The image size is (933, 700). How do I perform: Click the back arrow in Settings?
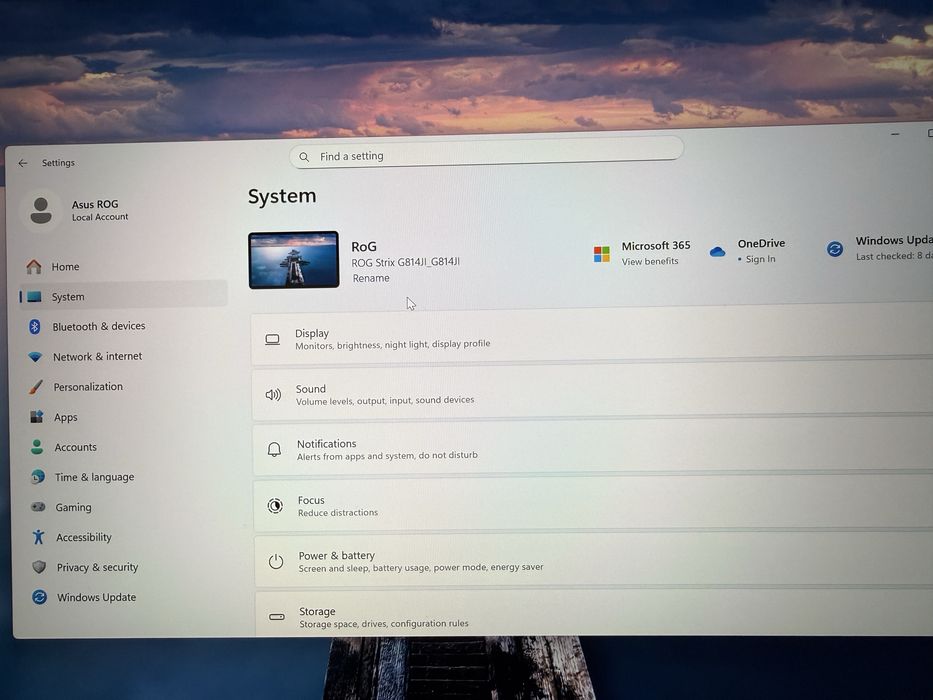click(23, 163)
